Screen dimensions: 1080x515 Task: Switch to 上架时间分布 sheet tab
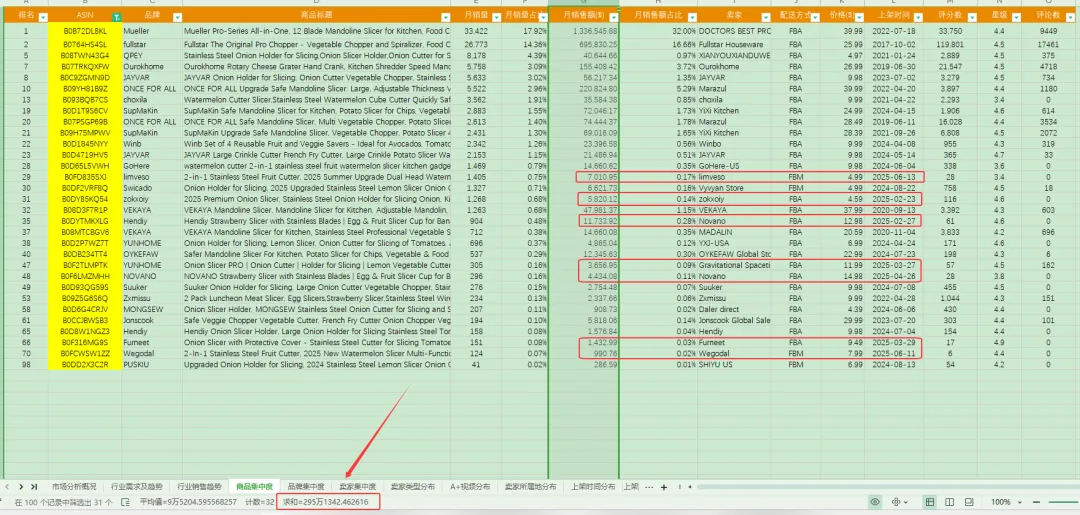coord(593,487)
